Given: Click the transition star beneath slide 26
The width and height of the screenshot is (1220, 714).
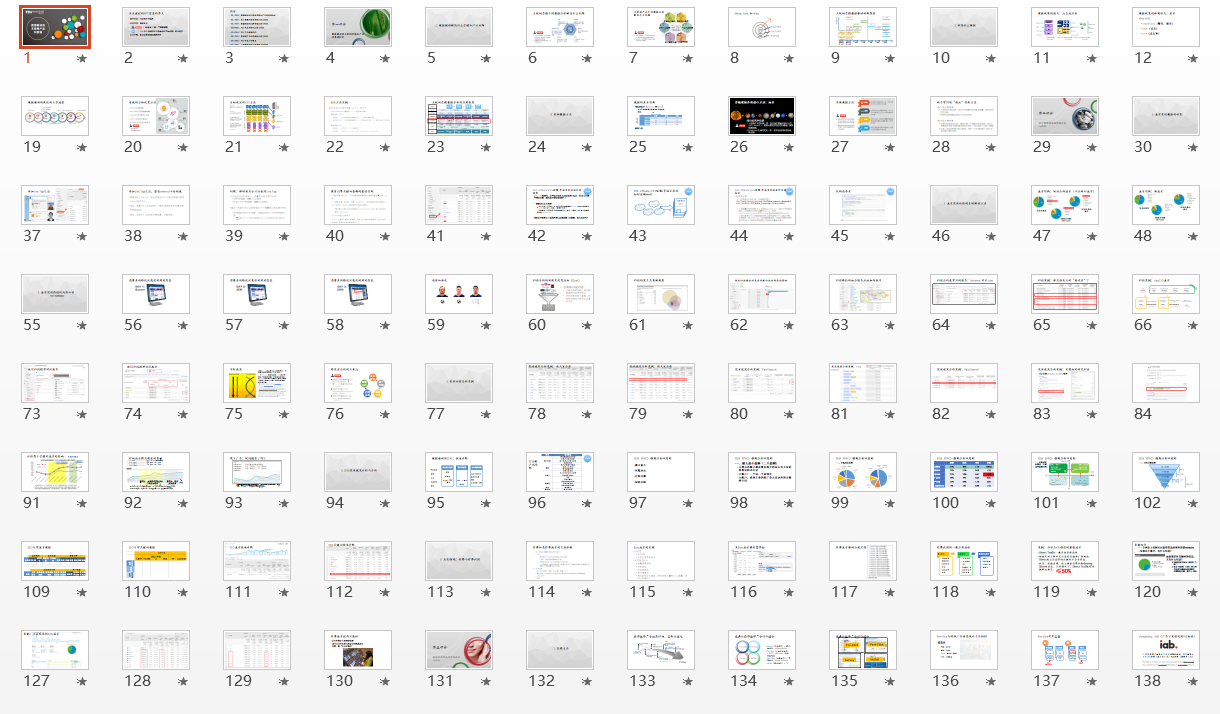Looking at the screenshot, I should [x=789, y=148].
